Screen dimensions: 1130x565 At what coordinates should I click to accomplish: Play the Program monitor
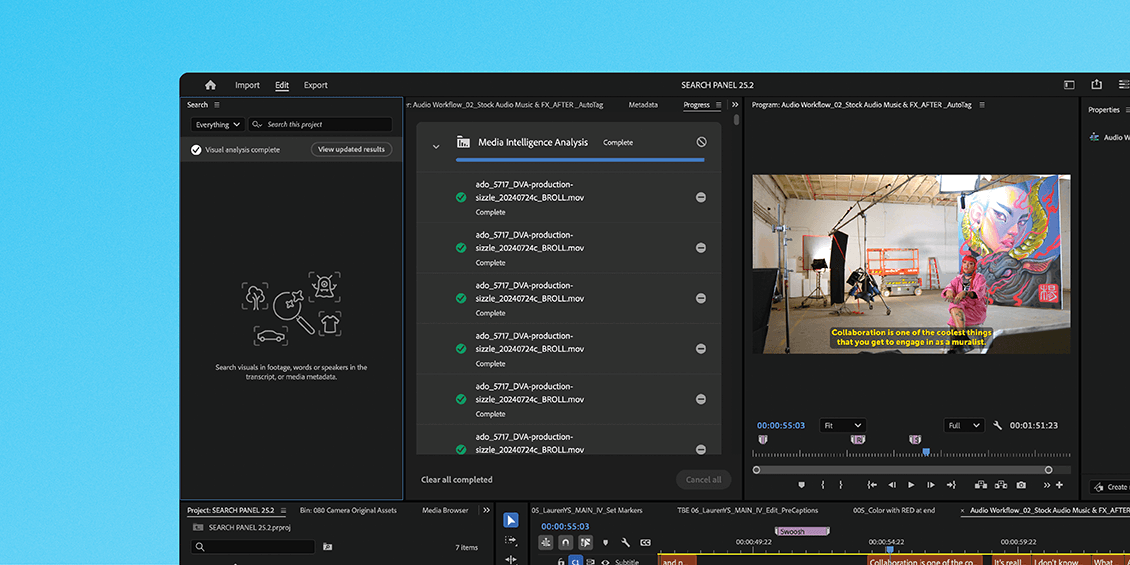coord(911,485)
